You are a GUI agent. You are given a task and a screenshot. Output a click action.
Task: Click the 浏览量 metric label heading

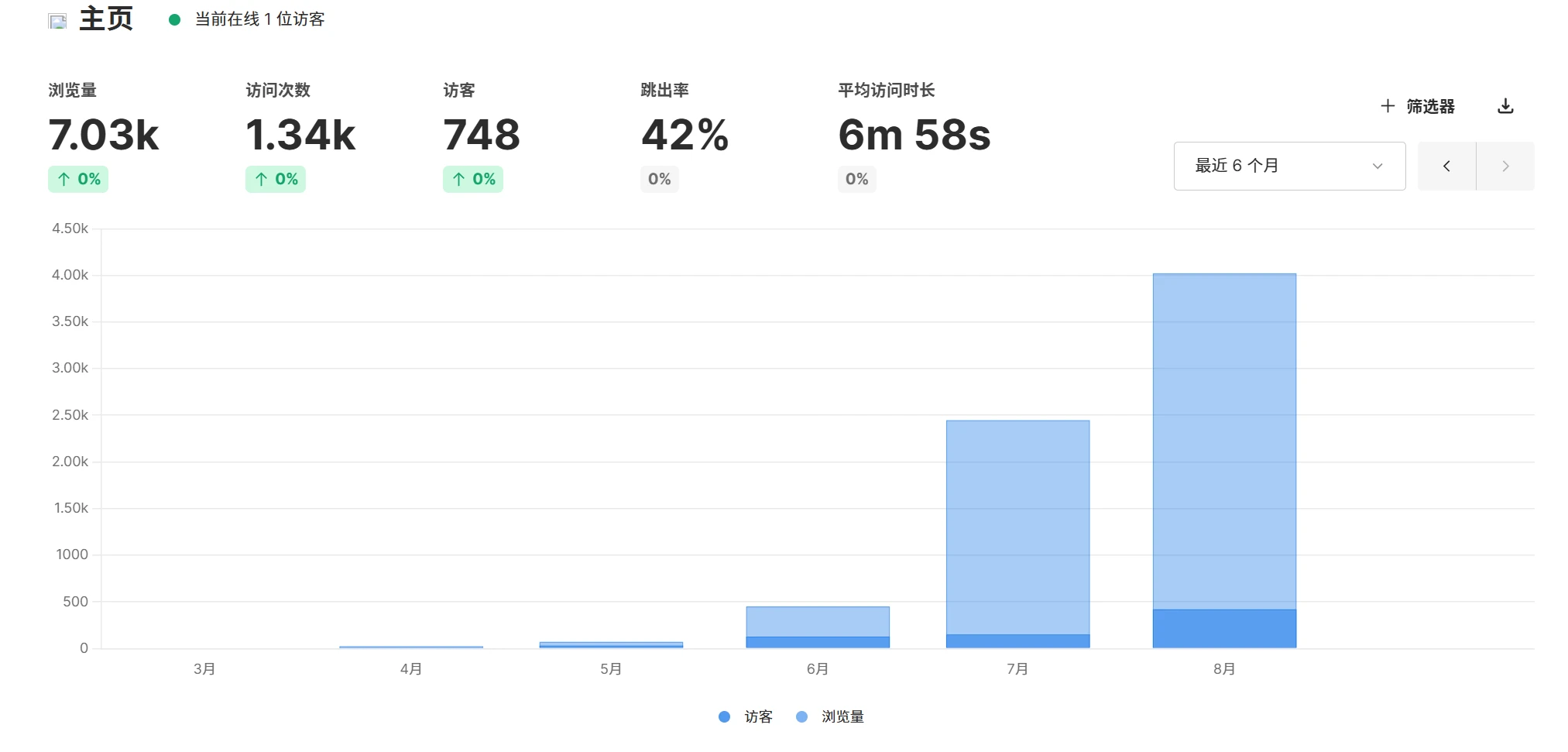coord(72,90)
